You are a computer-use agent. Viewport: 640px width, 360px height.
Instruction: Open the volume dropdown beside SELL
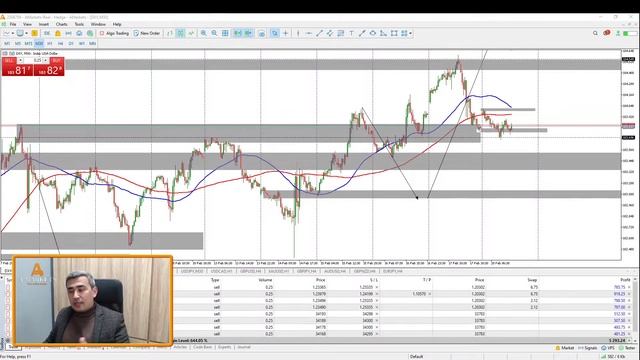[20, 60]
